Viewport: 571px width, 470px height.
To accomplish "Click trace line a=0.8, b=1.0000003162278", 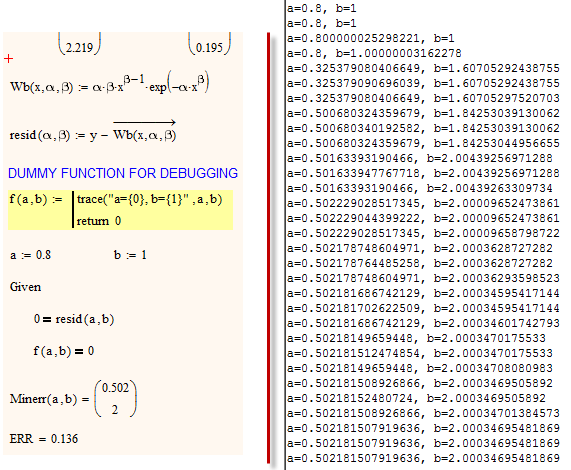I will point(374,53).
